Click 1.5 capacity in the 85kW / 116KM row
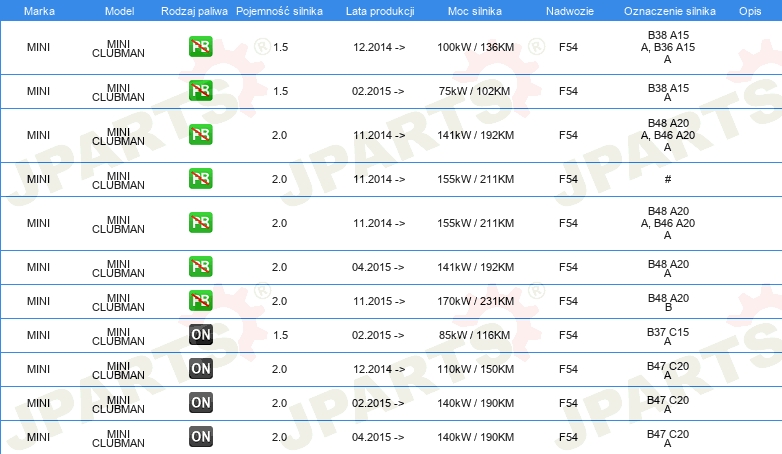 [x=281, y=335]
